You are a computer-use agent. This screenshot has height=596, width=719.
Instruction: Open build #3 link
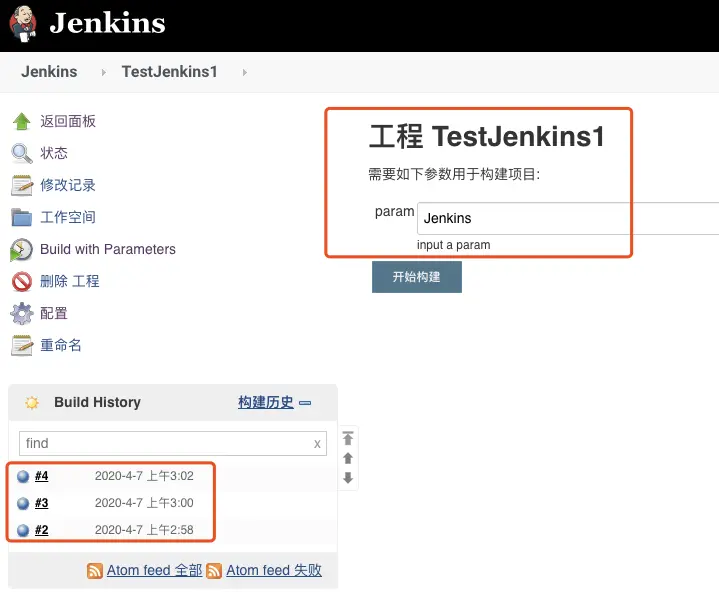click(x=41, y=503)
